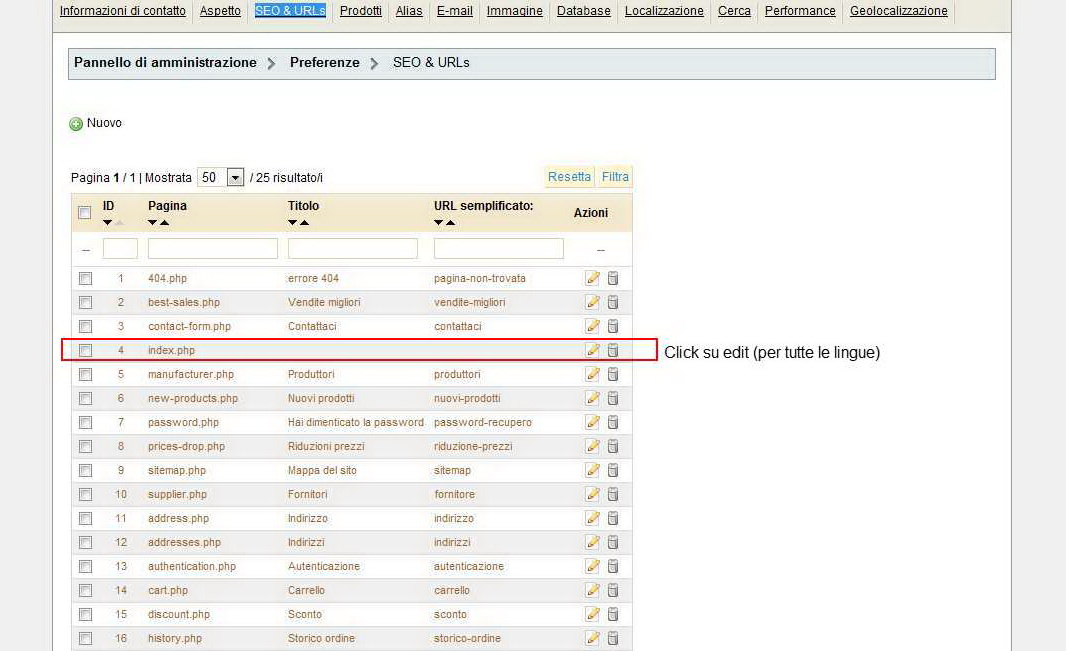Image resolution: width=1066 pixels, height=651 pixels.
Task: Open the Geolocalizzazione tab
Action: 899,11
